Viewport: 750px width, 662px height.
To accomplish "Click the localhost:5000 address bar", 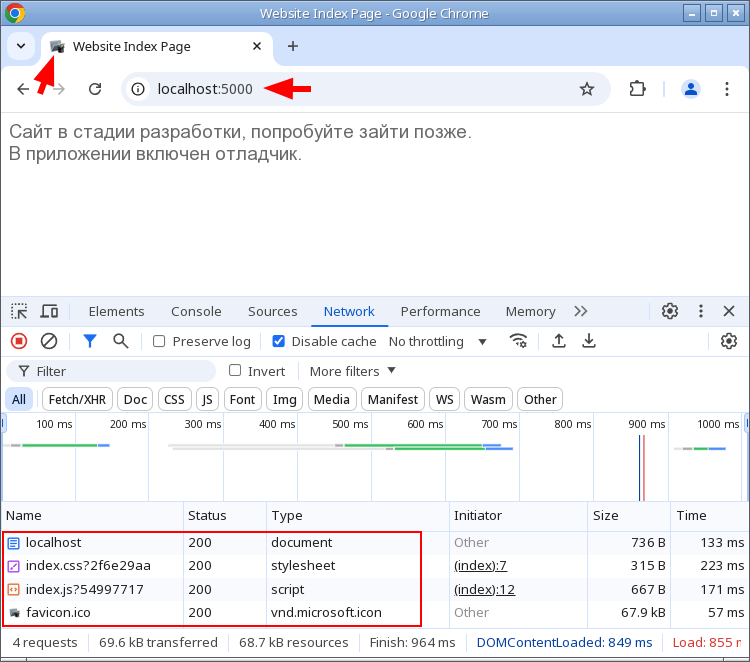I will [x=366, y=89].
